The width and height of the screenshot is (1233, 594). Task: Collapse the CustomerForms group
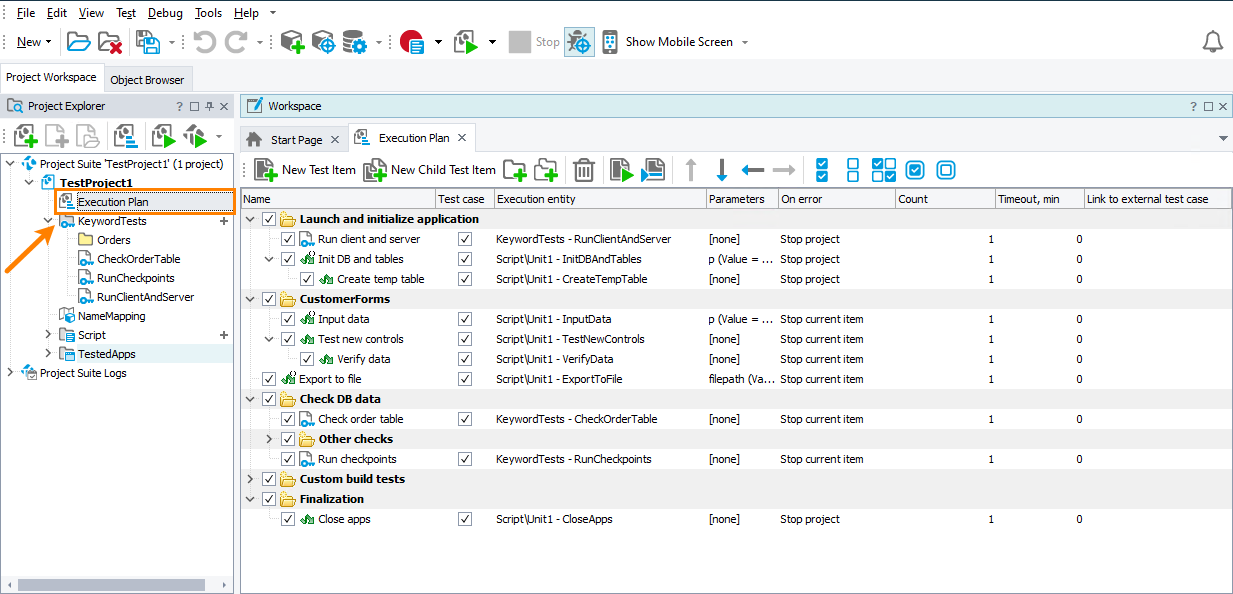[250, 298]
